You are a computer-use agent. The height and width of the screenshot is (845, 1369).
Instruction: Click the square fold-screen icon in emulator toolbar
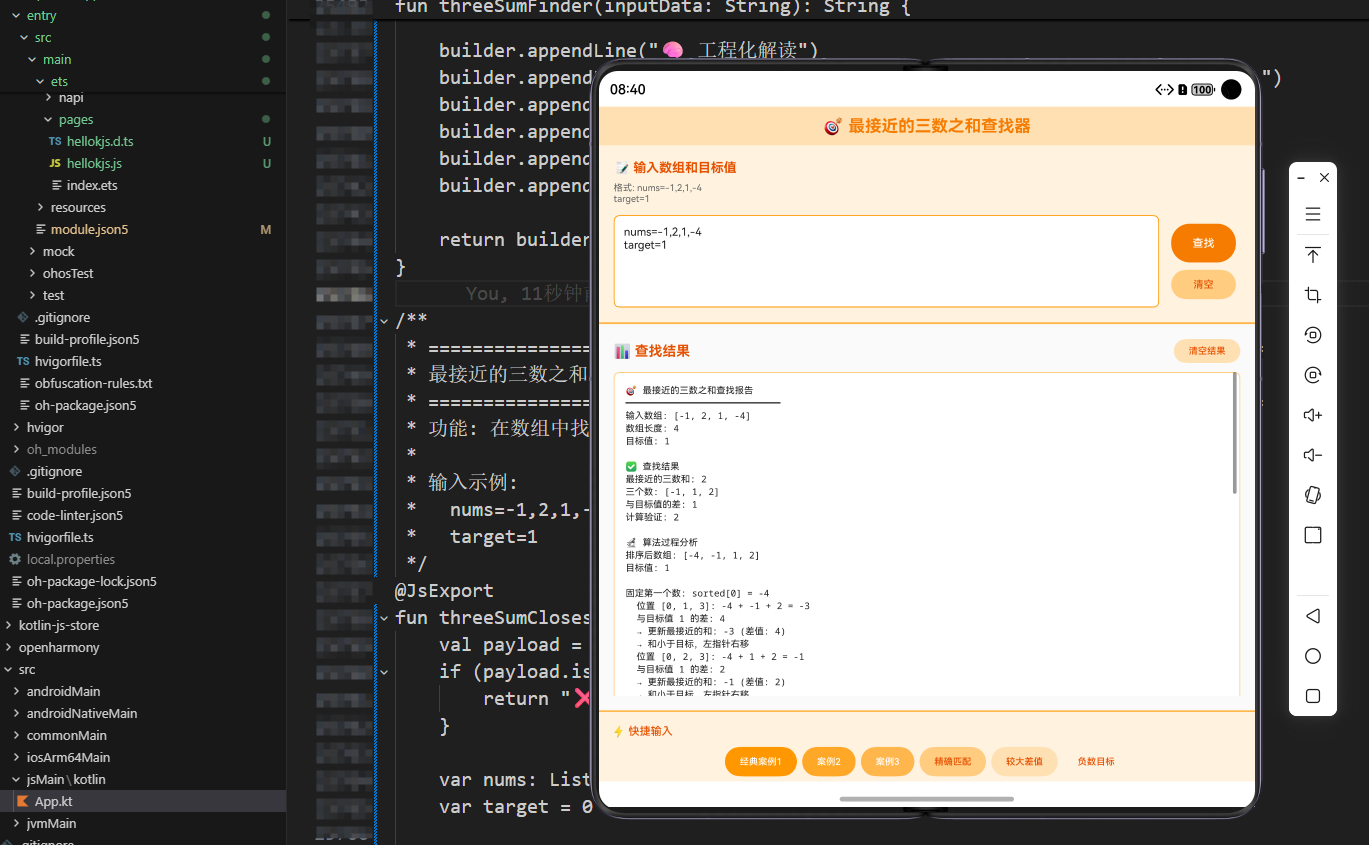[x=1313, y=535]
